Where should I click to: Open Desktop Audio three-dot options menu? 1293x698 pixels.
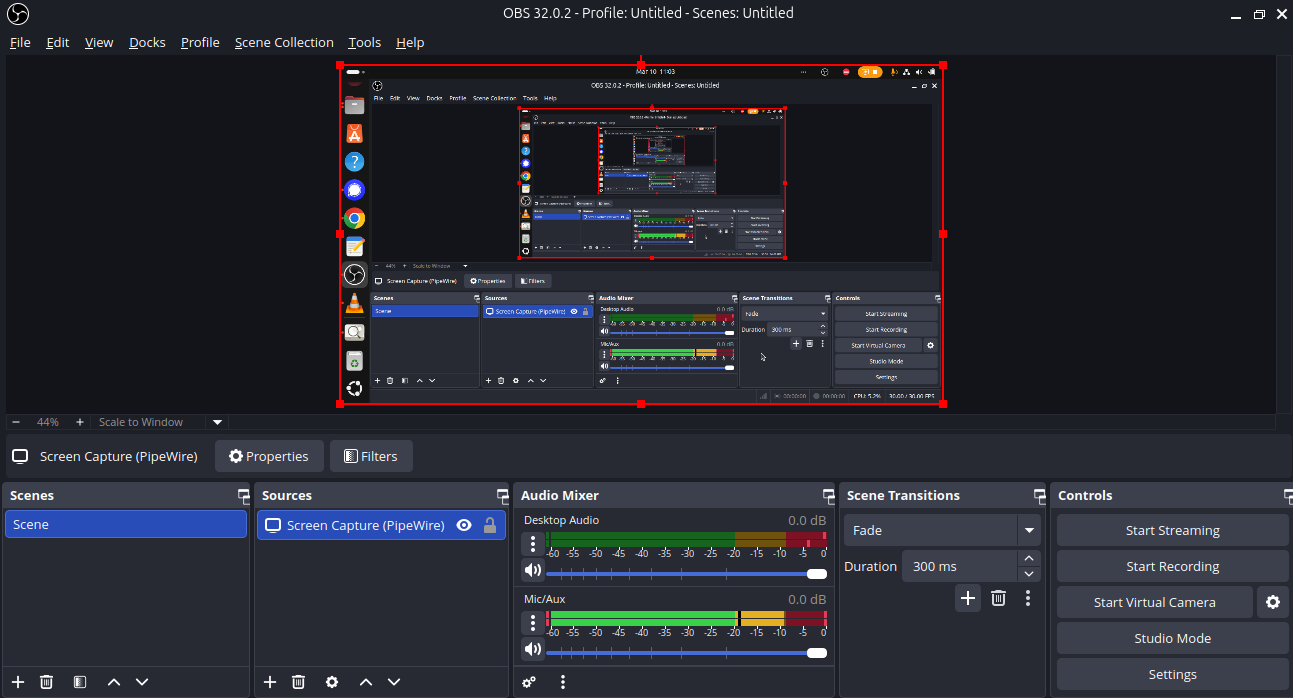tap(533, 544)
